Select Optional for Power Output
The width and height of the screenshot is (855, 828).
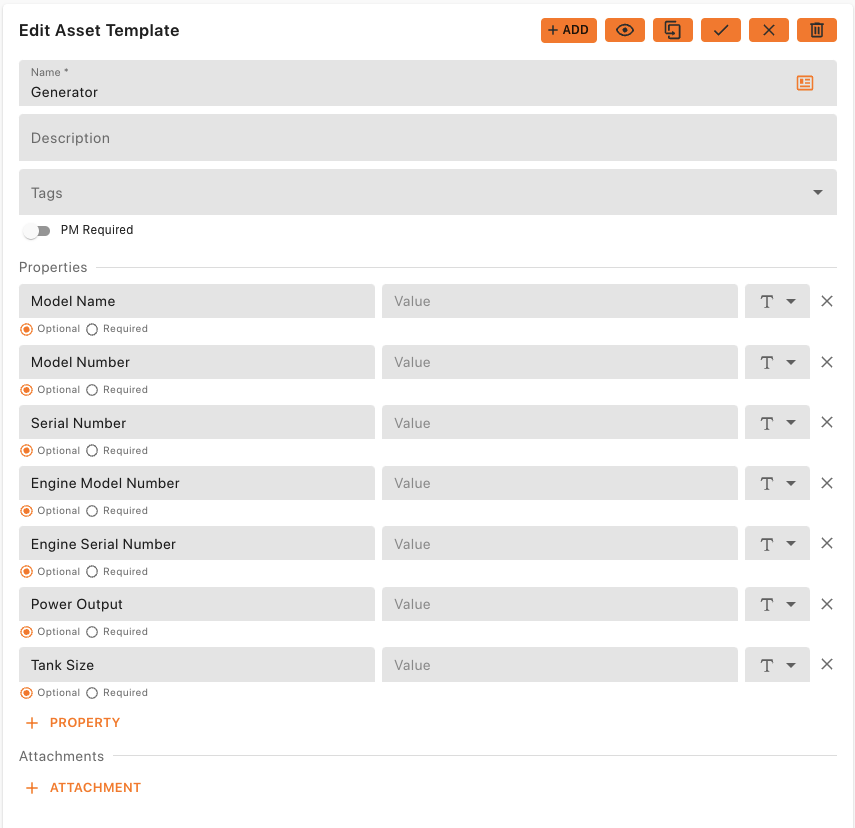point(26,632)
